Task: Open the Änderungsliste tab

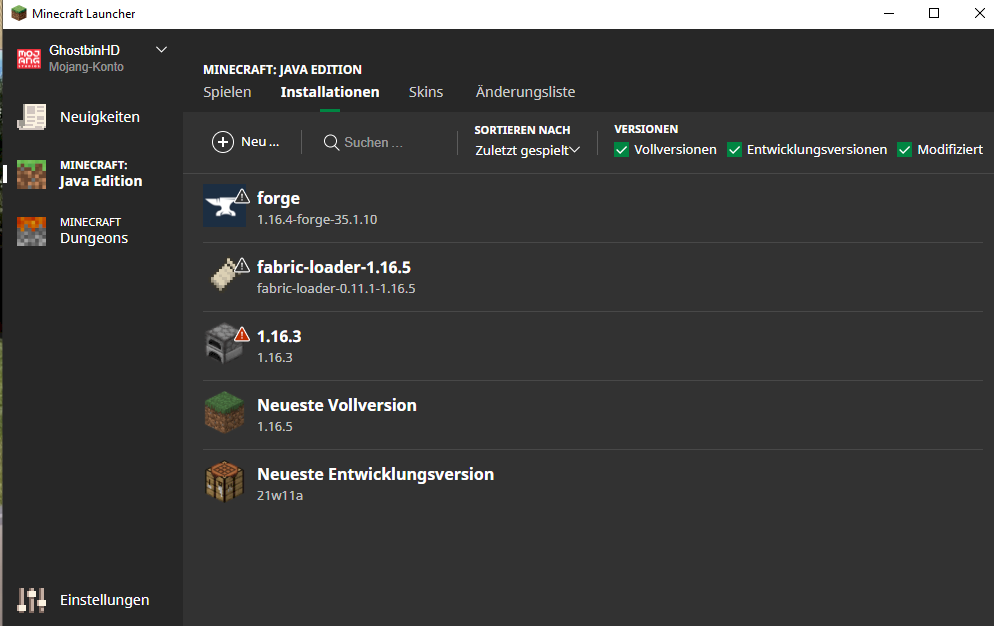Action: [525, 91]
